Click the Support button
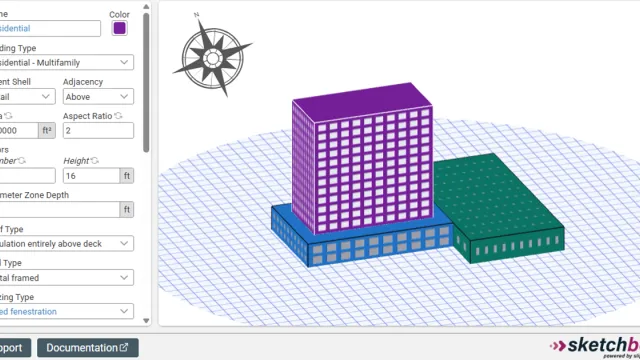 pyautogui.click(x=15, y=348)
